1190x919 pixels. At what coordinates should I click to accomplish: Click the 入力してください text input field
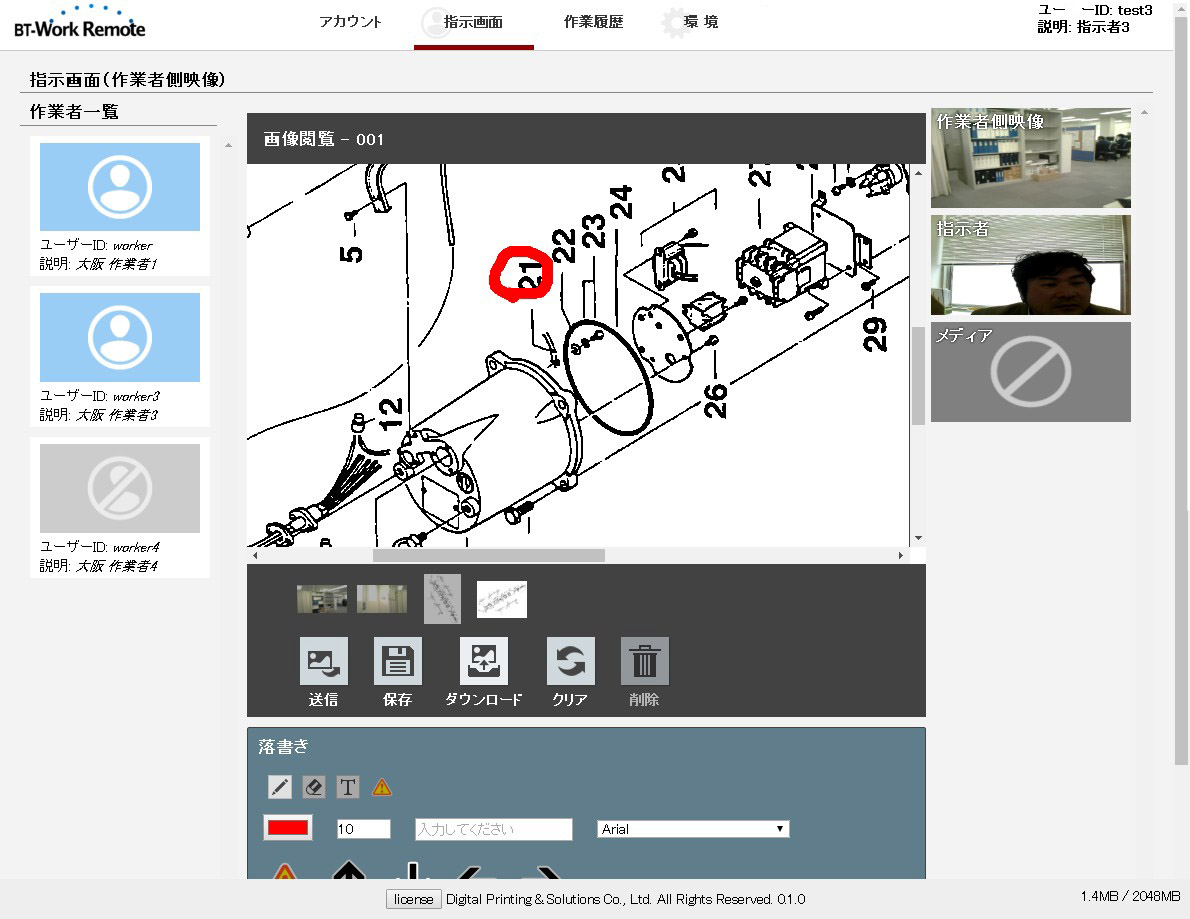(493, 829)
